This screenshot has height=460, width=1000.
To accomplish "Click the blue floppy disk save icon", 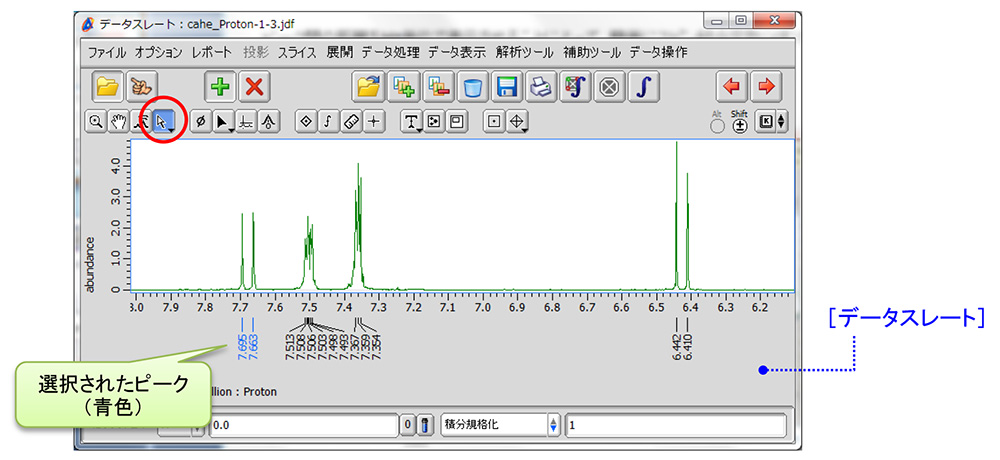I will pyautogui.click(x=506, y=87).
